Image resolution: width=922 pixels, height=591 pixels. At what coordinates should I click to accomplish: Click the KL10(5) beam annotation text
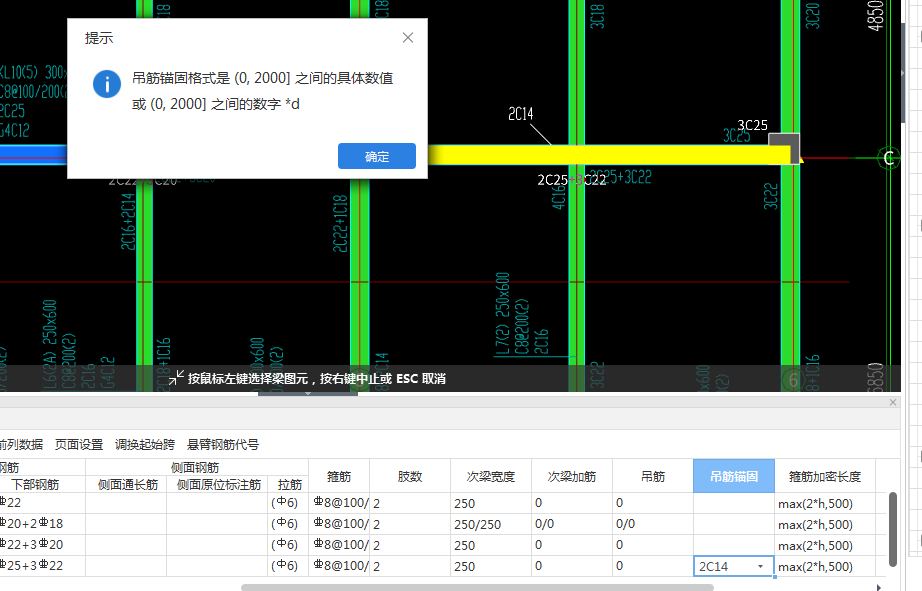(34, 72)
